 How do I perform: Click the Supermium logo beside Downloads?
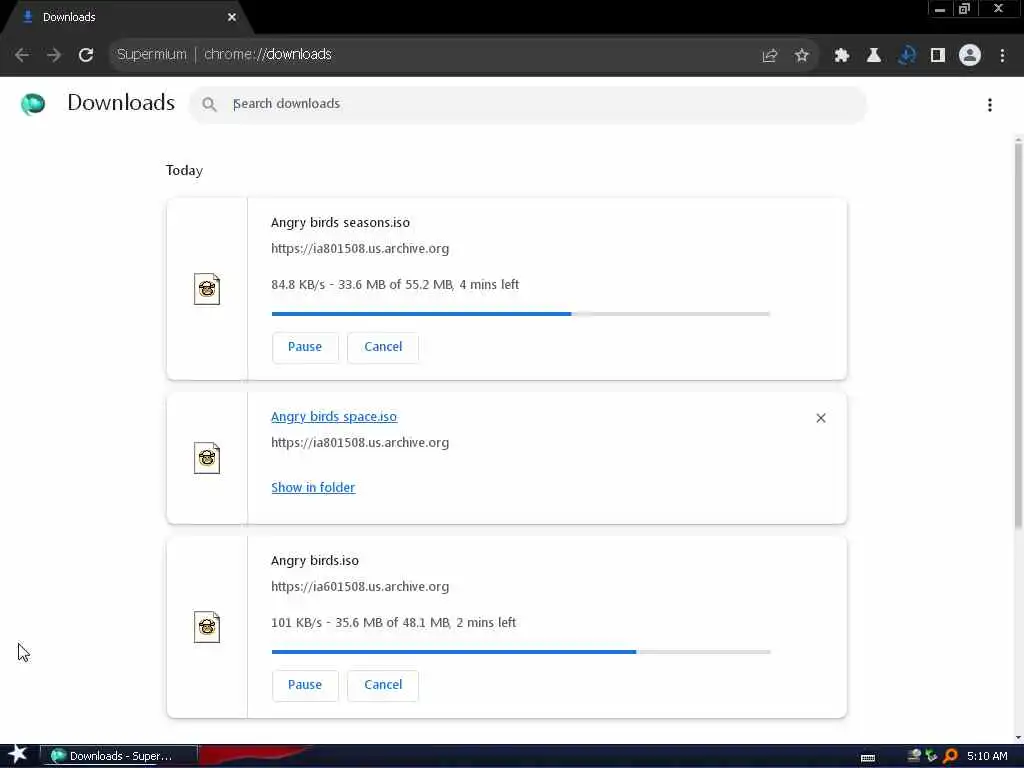(33, 103)
